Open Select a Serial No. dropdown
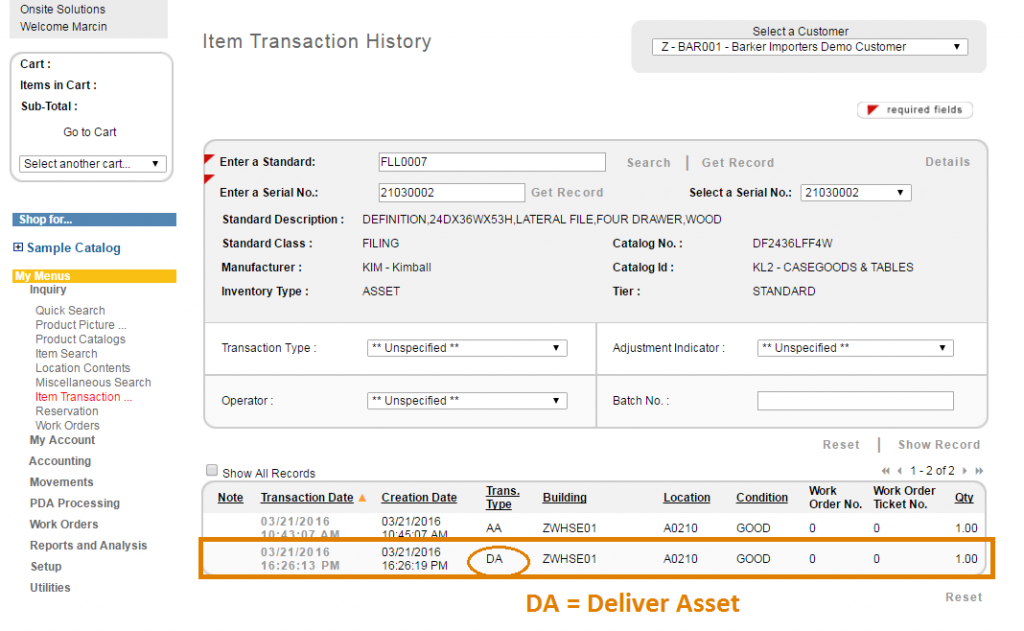Viewport: 1024px width, 631px height. tap(855, 192)
